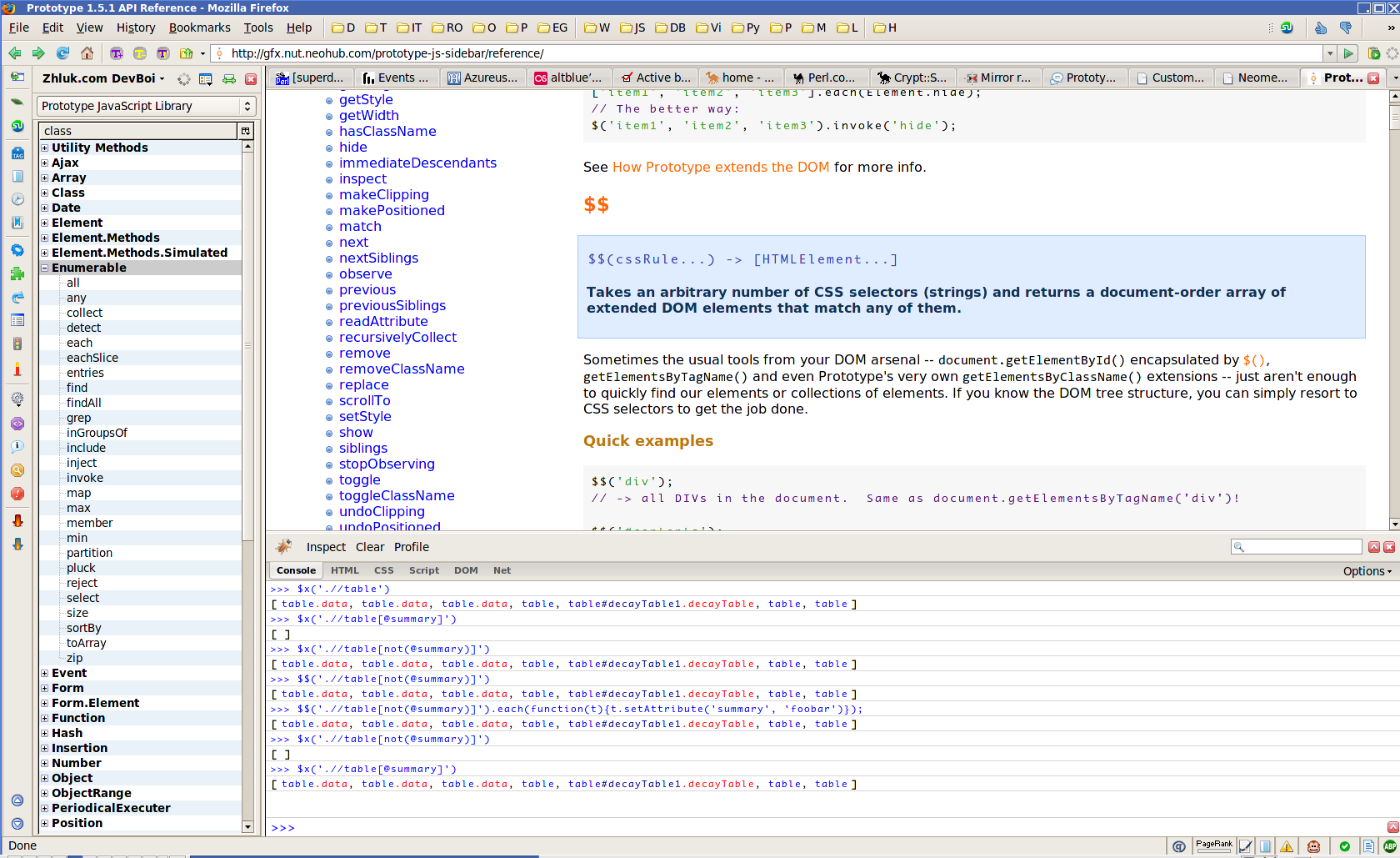Viewport: 1400px width, 858px height.
Task: Open the list-all-tabs dropdown arrow
Action: (1395, 78)
